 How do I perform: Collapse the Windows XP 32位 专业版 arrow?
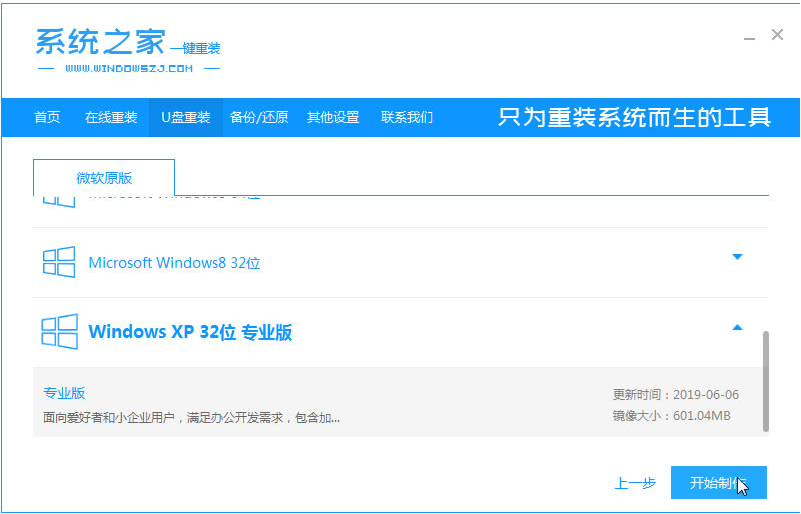pyautogui.click(x=737, y=327)
